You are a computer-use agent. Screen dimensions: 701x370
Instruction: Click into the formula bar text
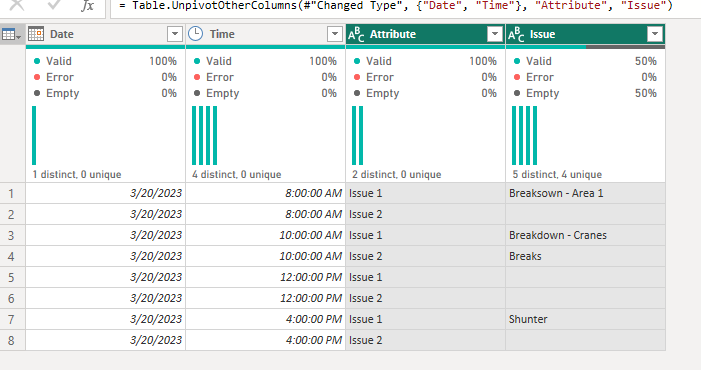pos(396,6)
